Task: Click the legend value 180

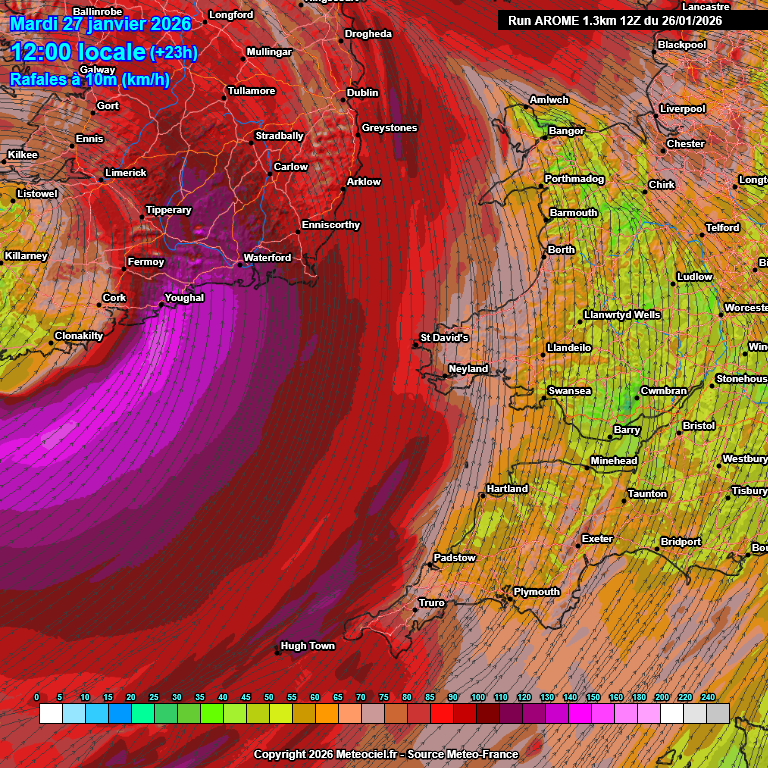Action: pyautogui.click(x=639, y=697)
